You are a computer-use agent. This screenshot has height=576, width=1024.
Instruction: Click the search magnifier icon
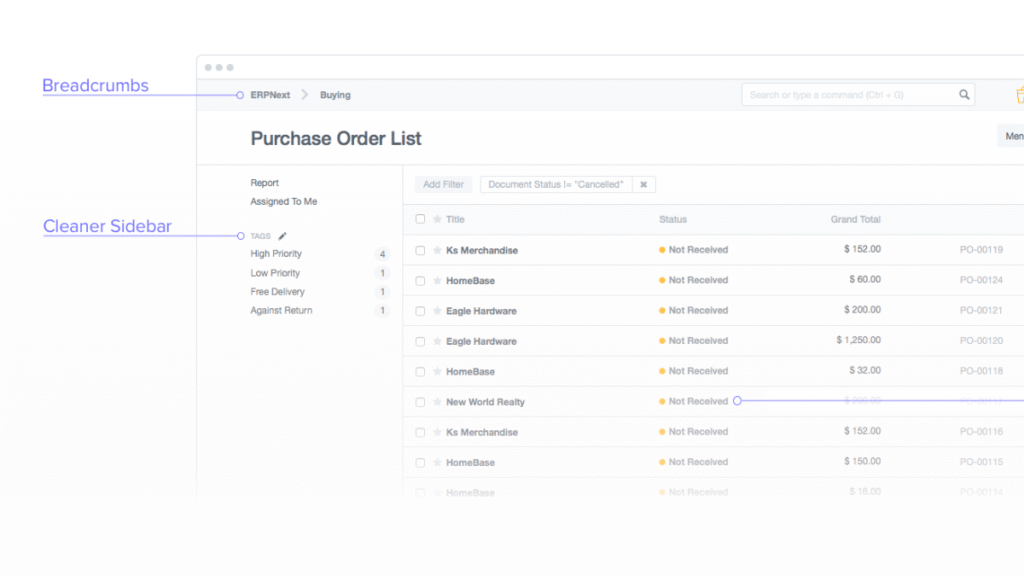pos(964,95)
